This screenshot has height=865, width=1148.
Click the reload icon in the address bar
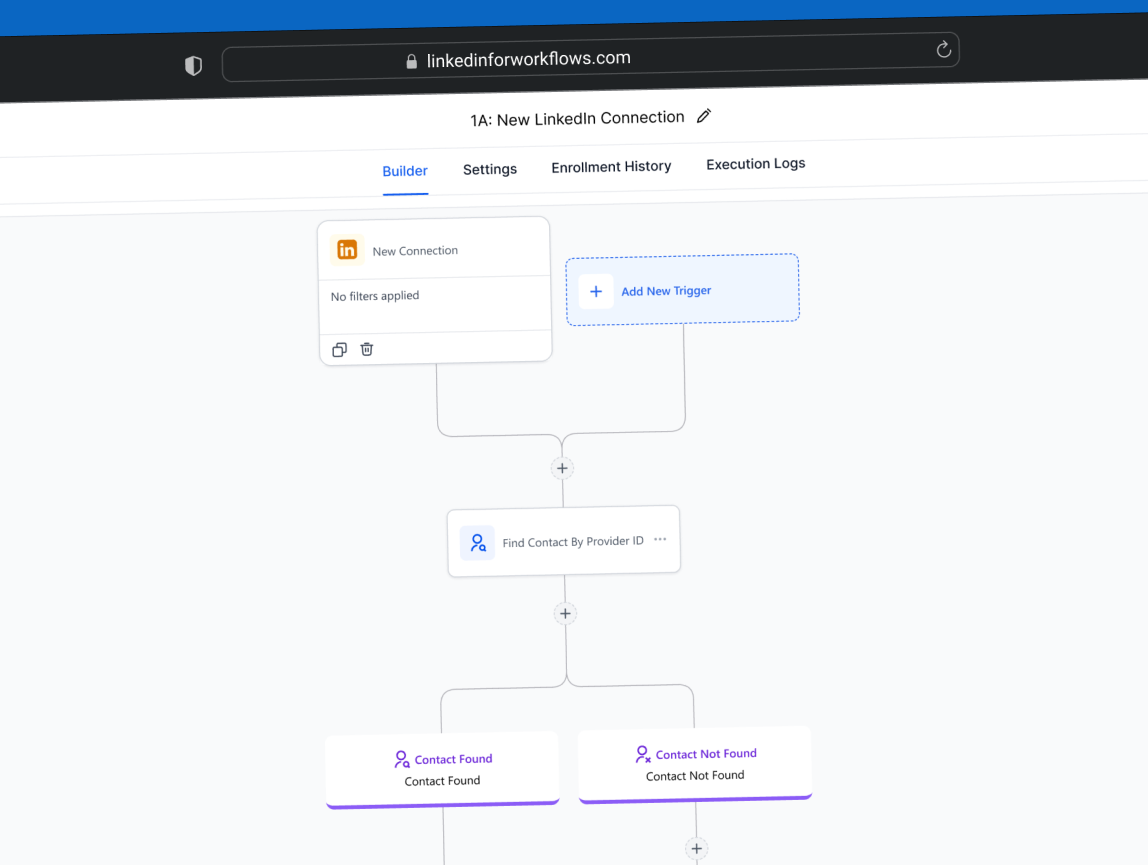click(x=942, y=49)
